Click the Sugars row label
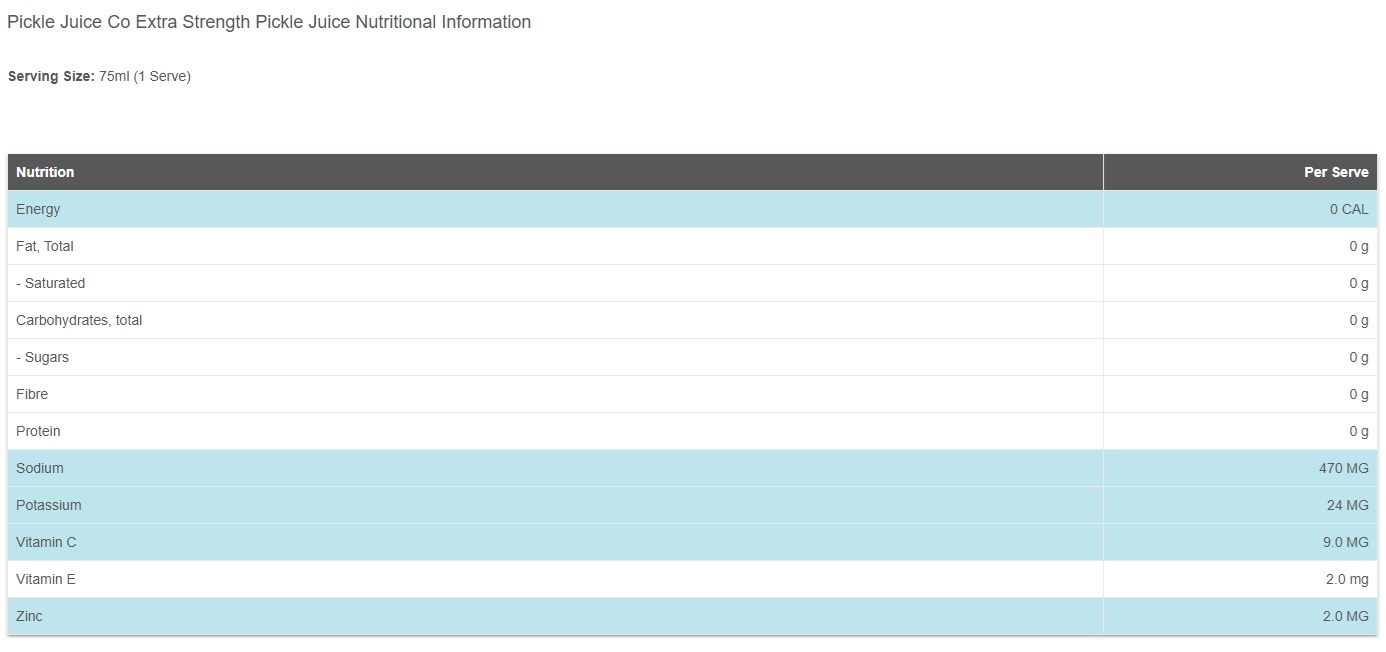 click(x=43, y=357)
